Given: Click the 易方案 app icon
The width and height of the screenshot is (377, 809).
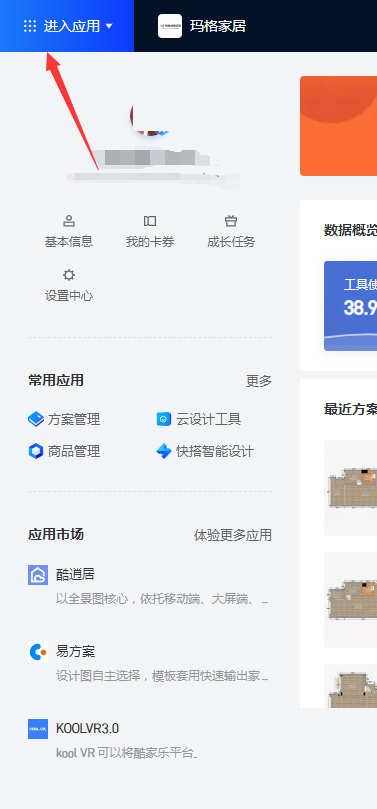Looking at the screenshot, I should [38, 652].
